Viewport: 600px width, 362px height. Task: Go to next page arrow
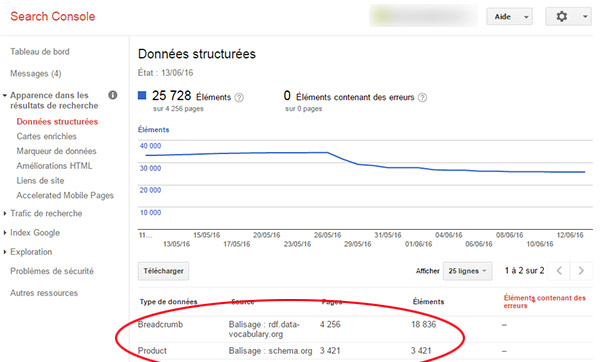coord(581,271)
